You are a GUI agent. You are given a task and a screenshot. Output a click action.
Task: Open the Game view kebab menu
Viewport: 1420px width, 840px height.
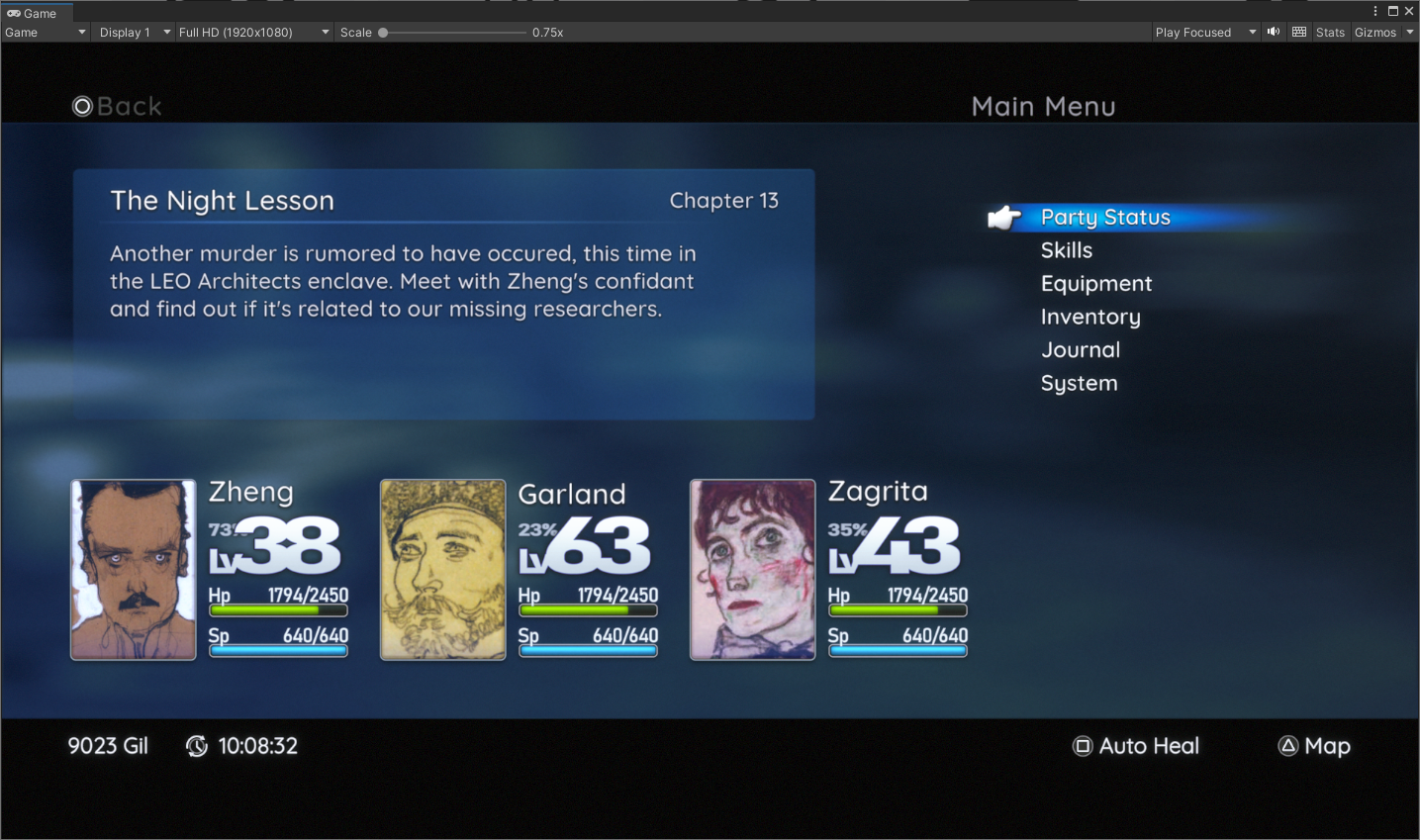[1375, 11]
